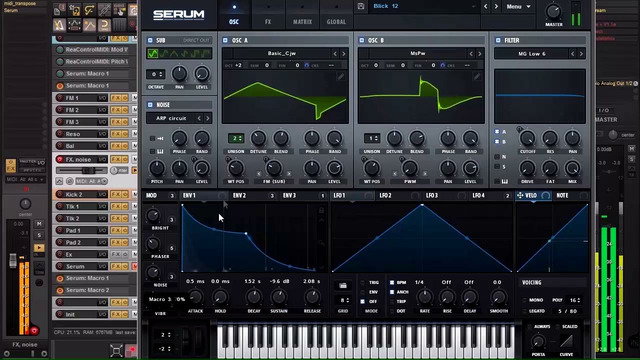Click record arm on Kick 2 track

pos(60,194)
